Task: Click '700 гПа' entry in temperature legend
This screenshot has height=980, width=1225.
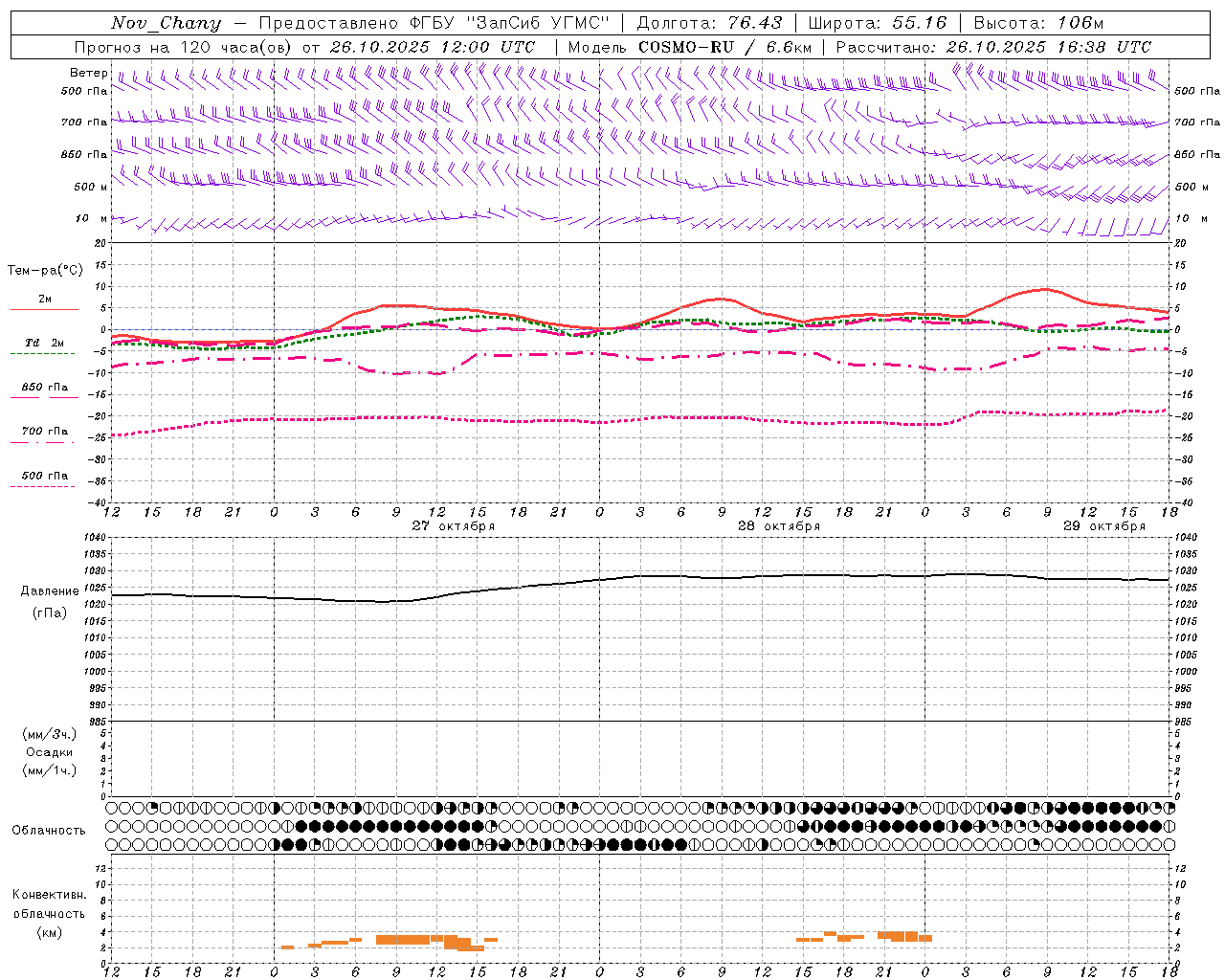Action: click(x=45, y=432)
